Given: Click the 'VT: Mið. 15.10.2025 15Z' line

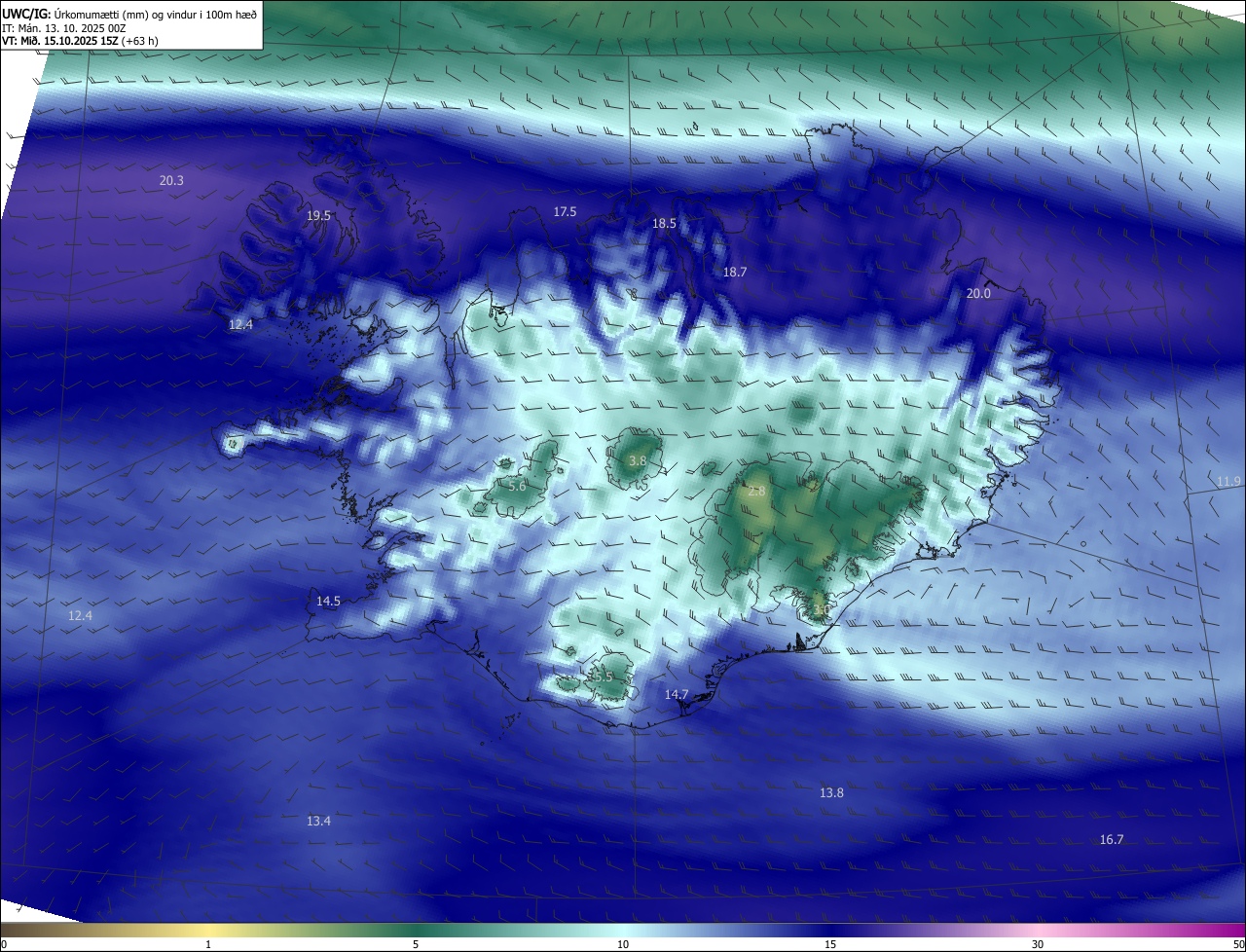Looking at the screenshot, I should (x=60, y=41).
